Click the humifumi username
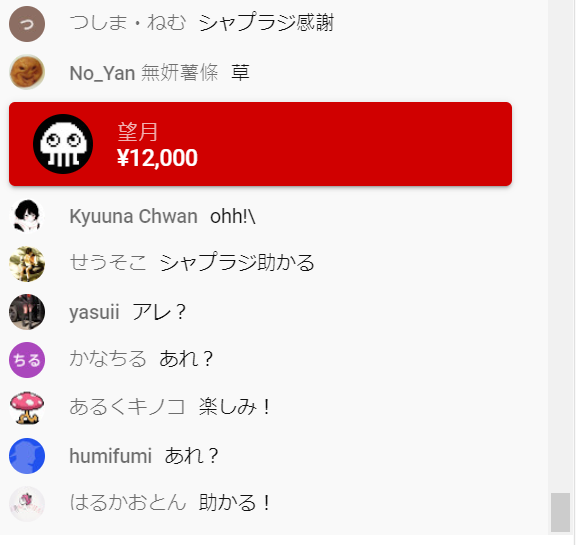 point(111,456)
